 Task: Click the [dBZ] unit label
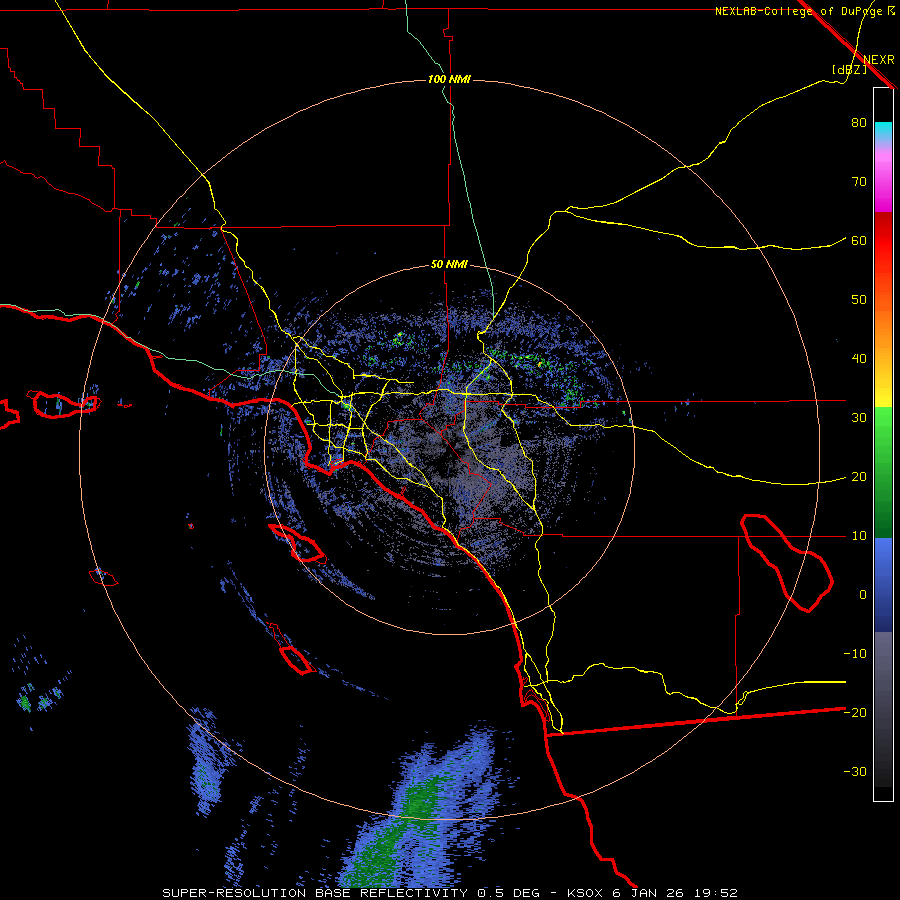(849, 69)
